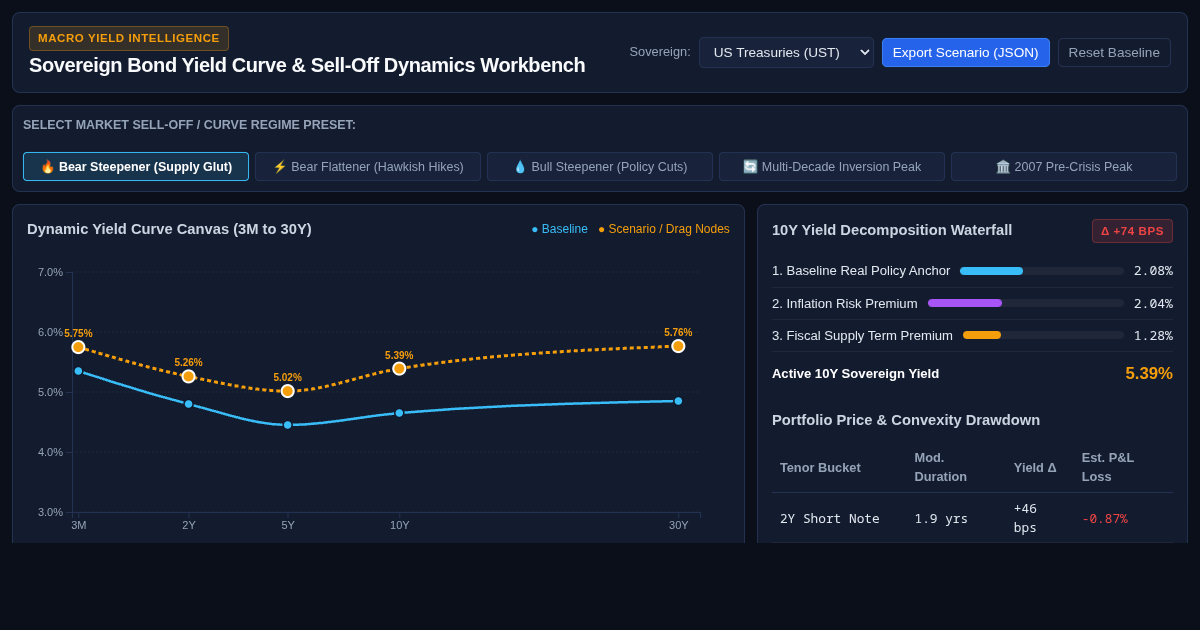Viewport: 1200px width, 630px height.
Task: Click the scenario 10Y node at 5.39%
Action: pos(399,368)
